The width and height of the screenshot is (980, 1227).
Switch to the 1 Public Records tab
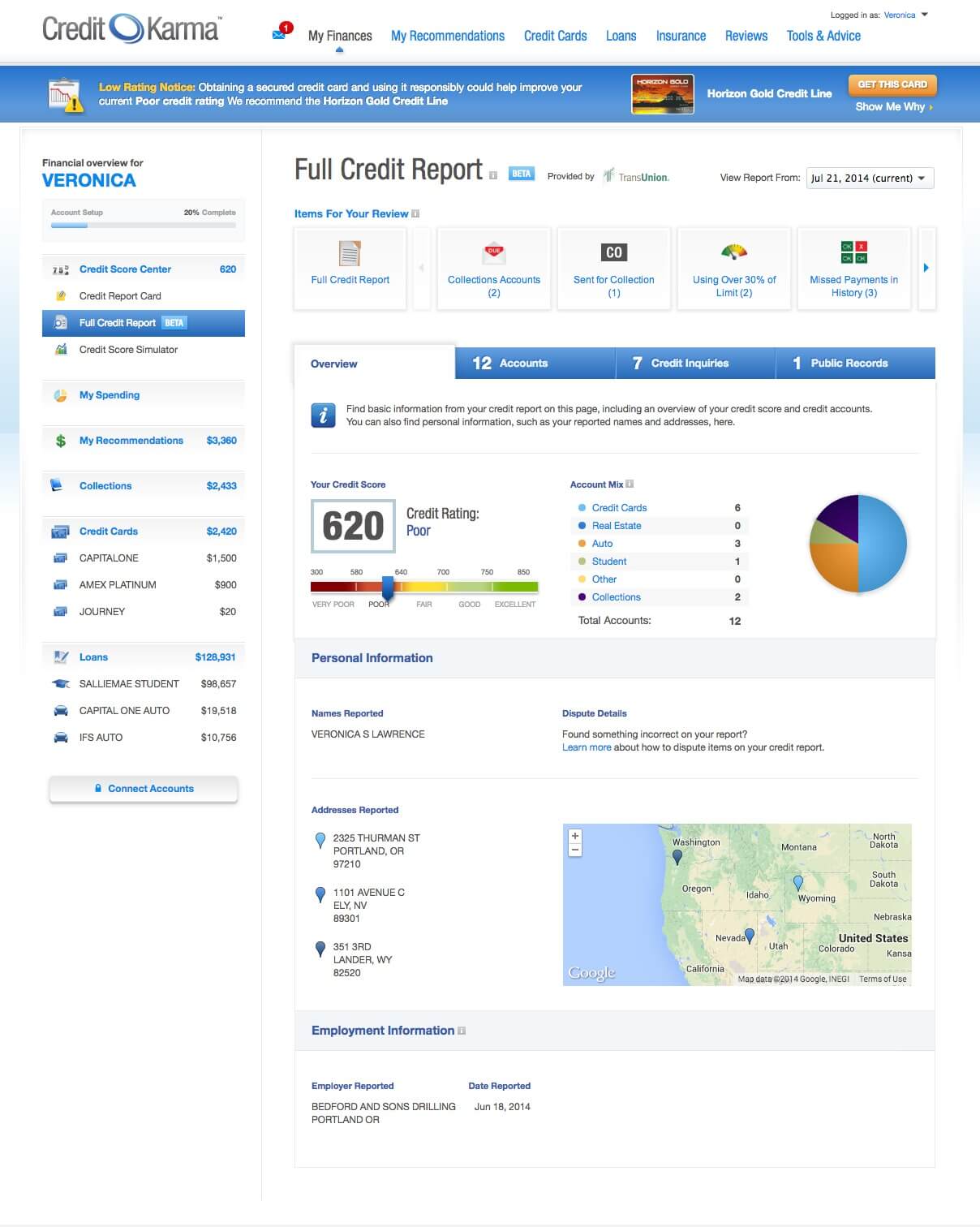tap(855, 364)
